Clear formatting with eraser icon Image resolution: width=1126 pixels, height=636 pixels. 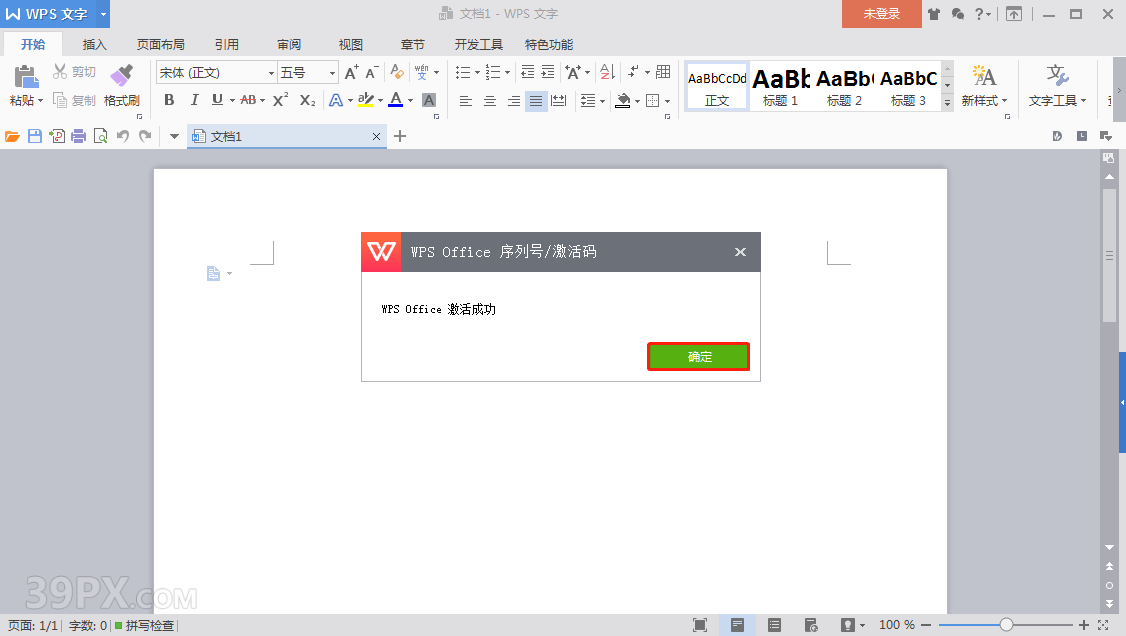pyautogui.click(x=396, y=73)
